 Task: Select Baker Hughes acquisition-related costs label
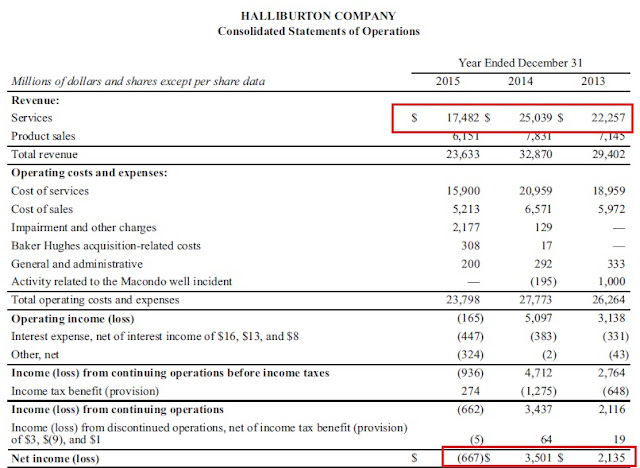[106, 246]
